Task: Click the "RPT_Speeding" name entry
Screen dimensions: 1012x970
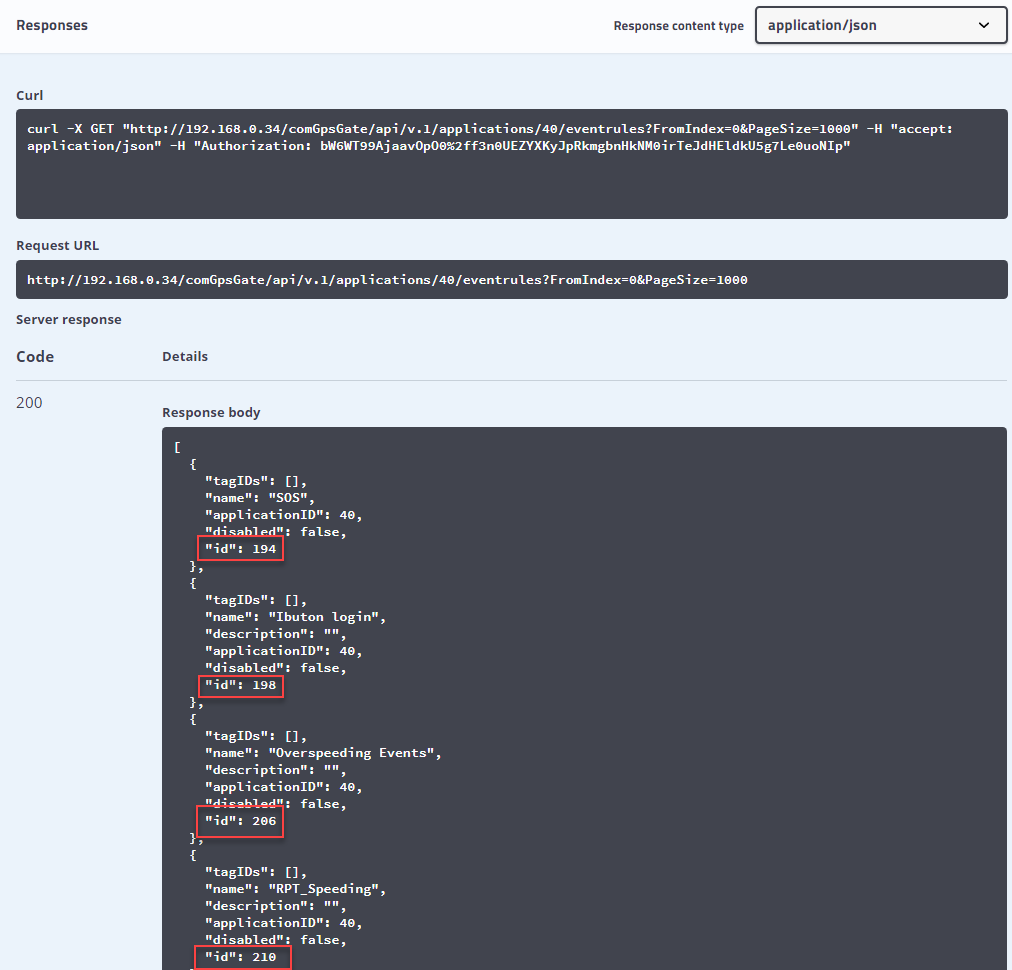Action: coord(325,889)
